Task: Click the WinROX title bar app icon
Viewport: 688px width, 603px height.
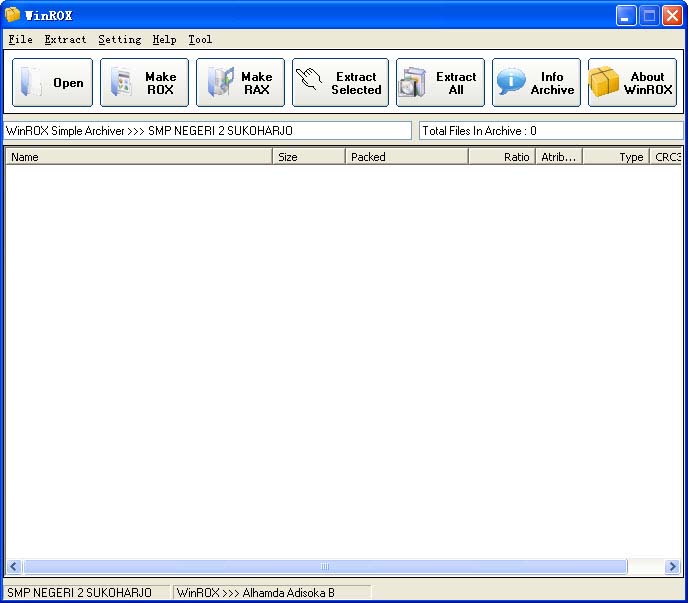Action: [x=13, y=15]
